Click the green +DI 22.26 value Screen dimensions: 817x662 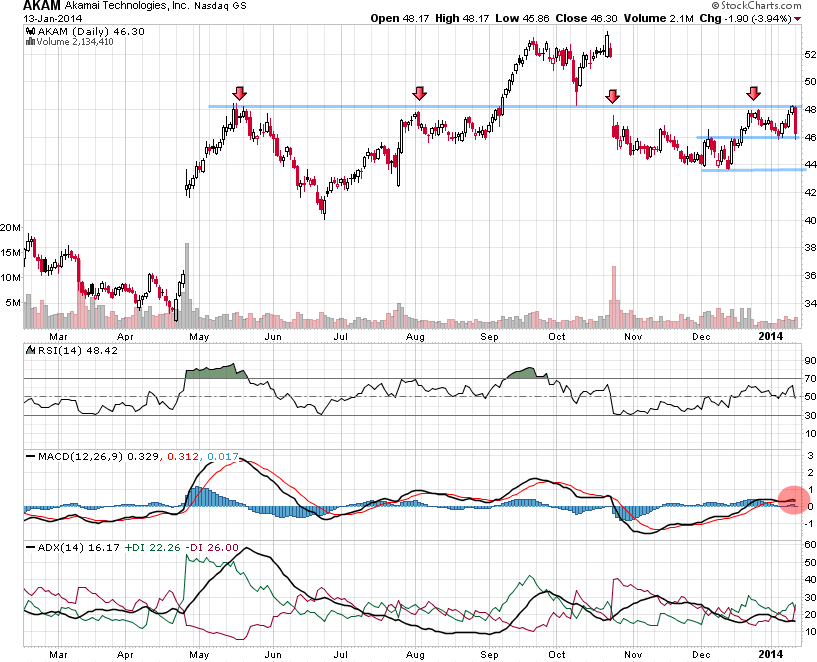[x=153, y=547]
